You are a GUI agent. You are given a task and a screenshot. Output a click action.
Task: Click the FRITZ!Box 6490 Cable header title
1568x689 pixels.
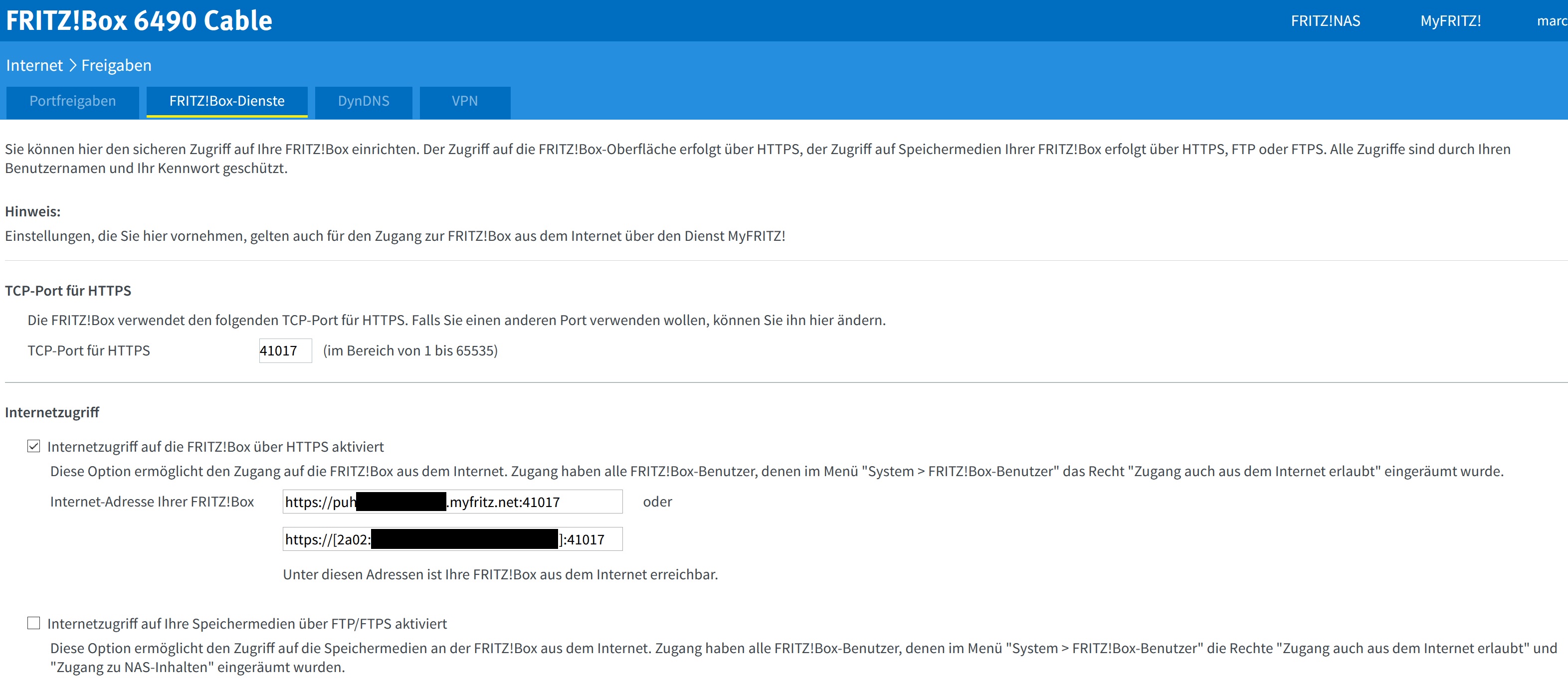(x=139, y=21)
